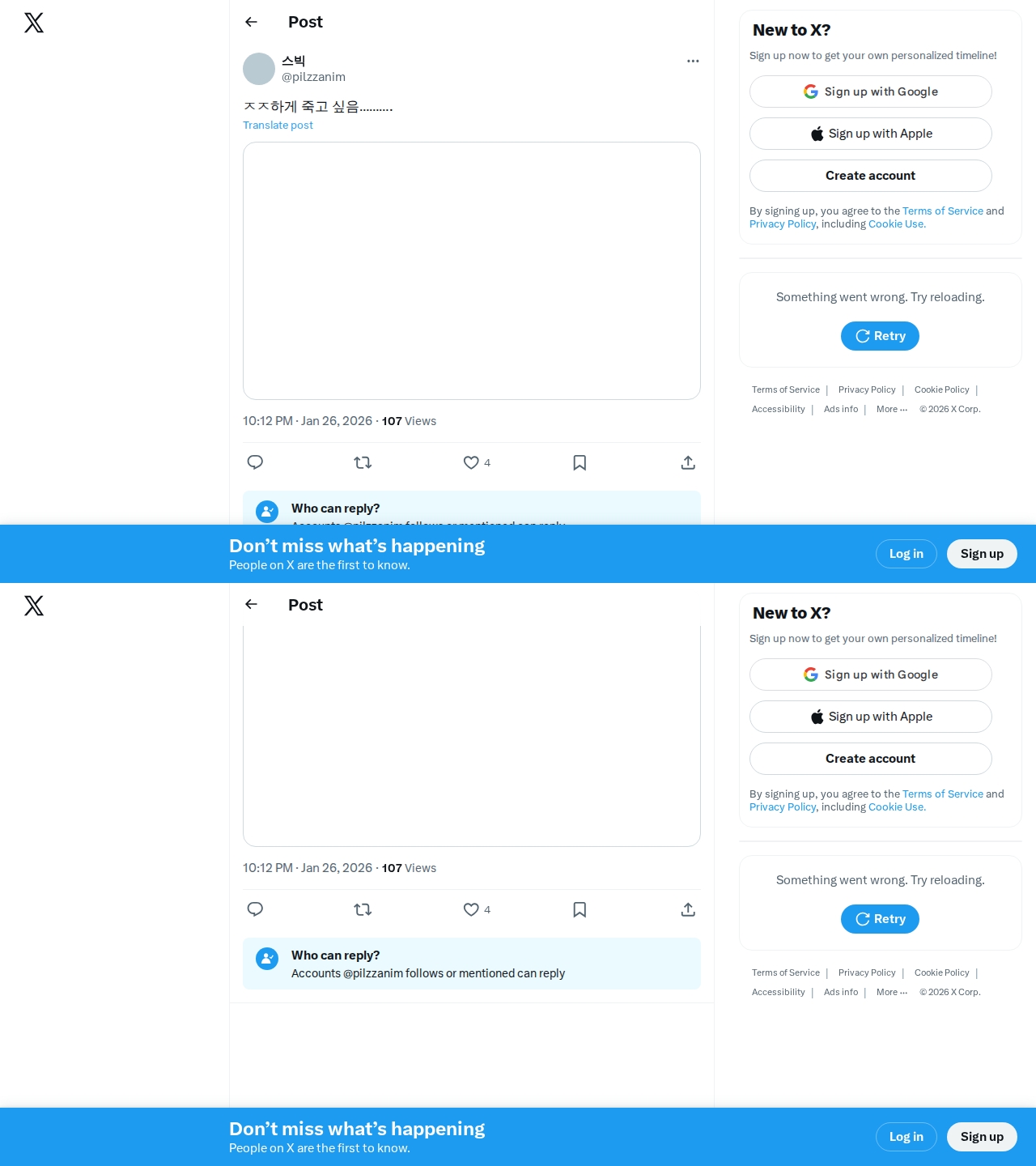The height and width of the screenshot is (1166, 1036).
Task: Click Translate post link
Action: coord(278,125)
